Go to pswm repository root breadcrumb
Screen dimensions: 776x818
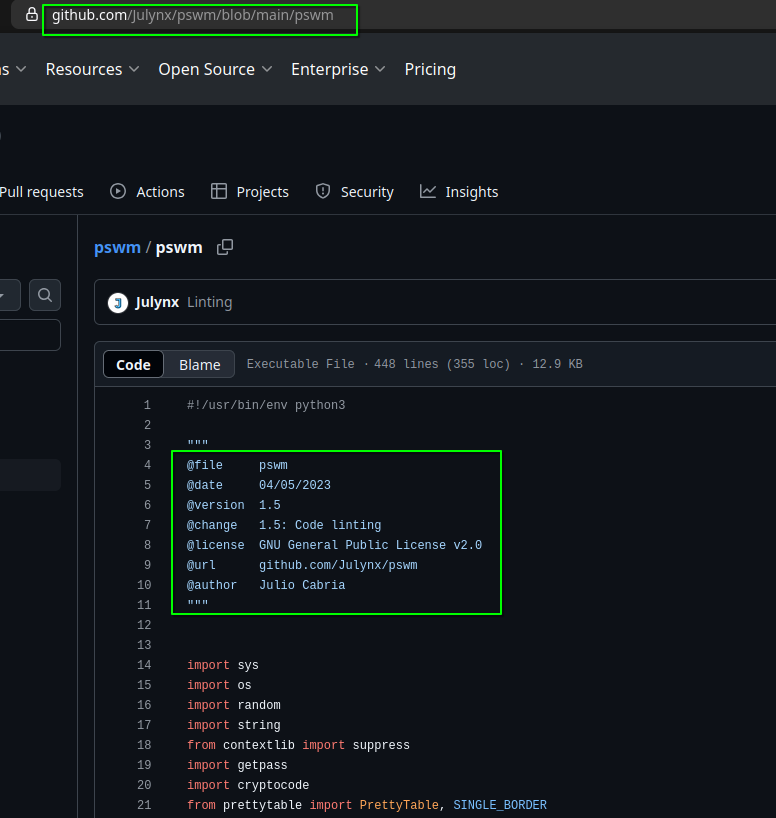click(117, 247)
